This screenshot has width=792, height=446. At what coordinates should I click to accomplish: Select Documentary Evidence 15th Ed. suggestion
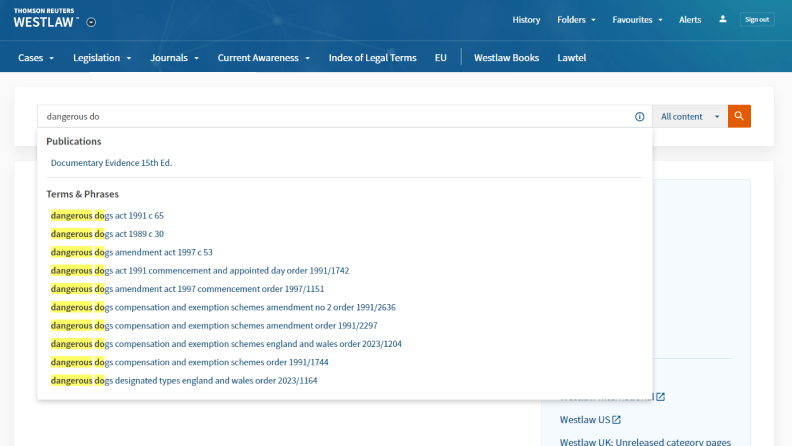(111, 163)
